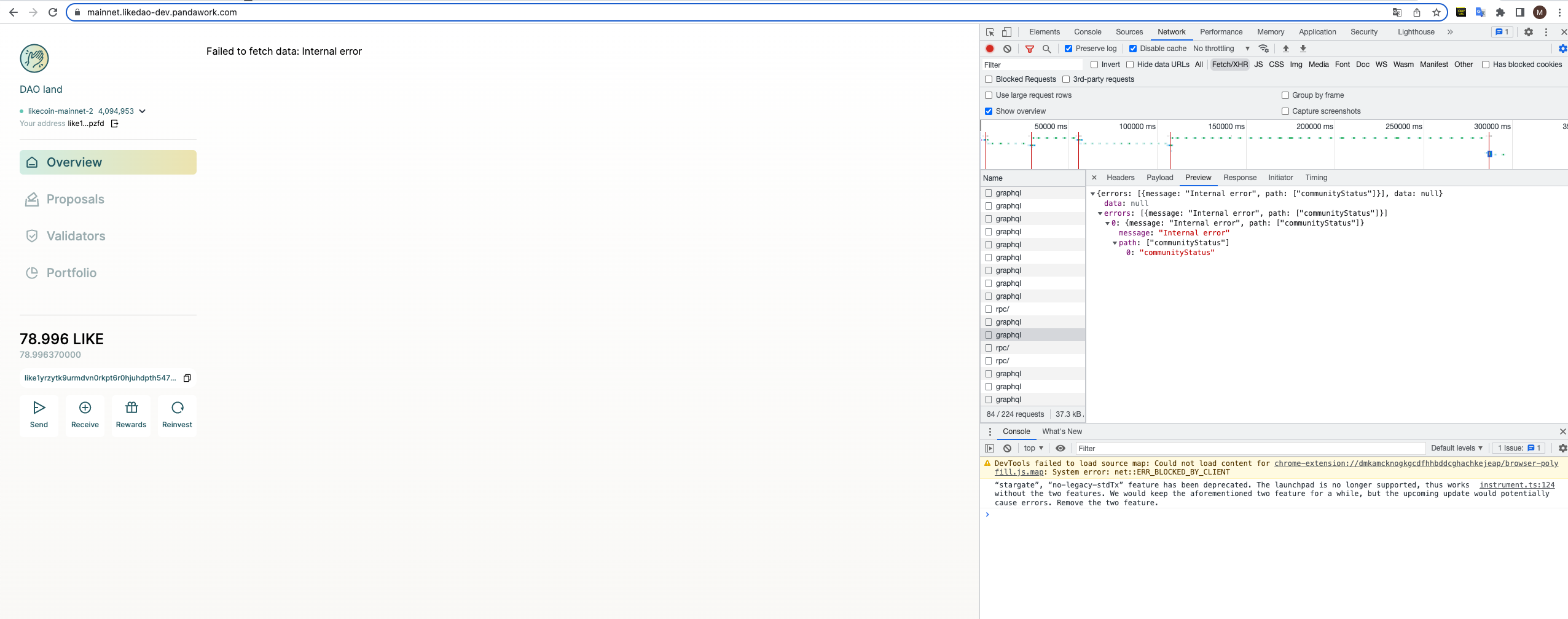This screenshot has height=619, width=1568.
Task: Export HAR with download arrow
Action: [x=1303, y=49]
